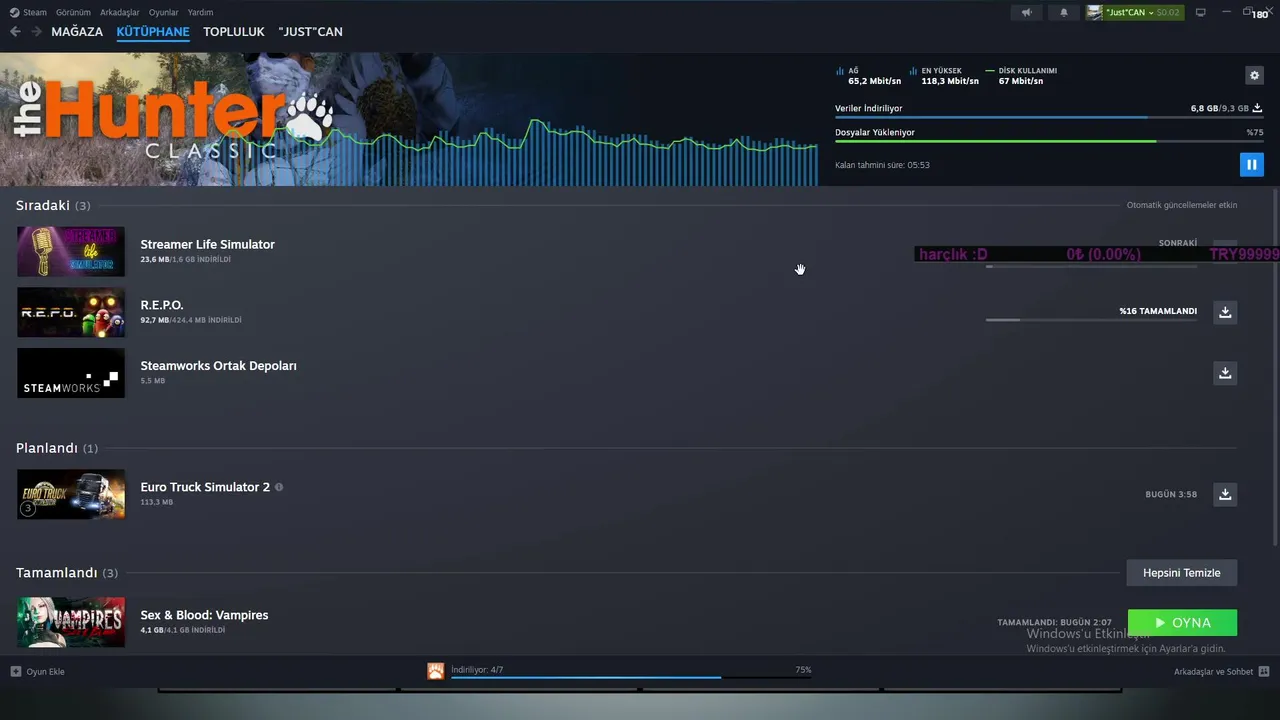Screen dimensions: 1280x720
Task: Open the Yardım menu
Action: [200, 12]
